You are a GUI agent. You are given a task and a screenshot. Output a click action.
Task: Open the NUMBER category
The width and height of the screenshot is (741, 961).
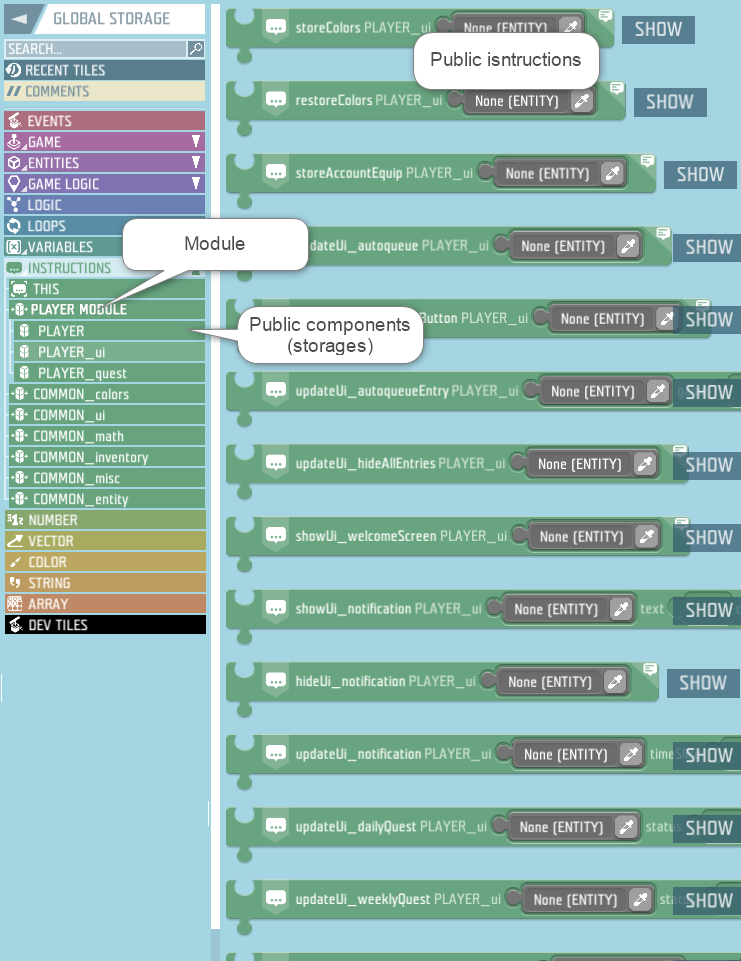click(105, 520)
